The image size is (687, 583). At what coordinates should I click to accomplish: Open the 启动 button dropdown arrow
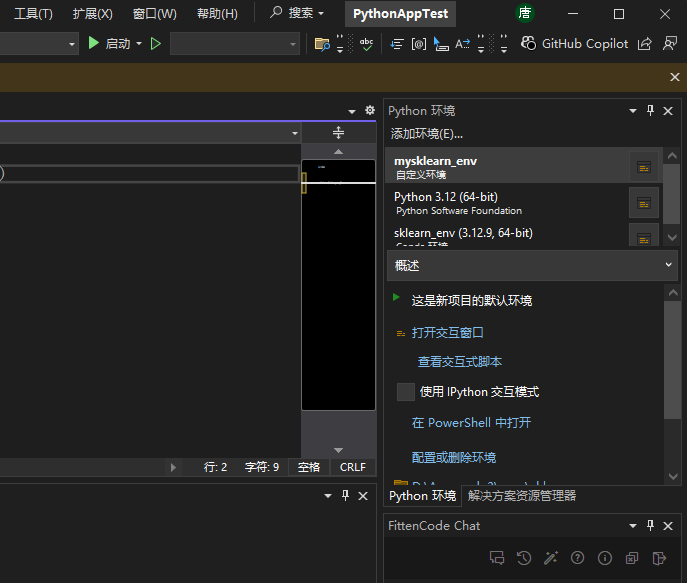coord(139,43)
